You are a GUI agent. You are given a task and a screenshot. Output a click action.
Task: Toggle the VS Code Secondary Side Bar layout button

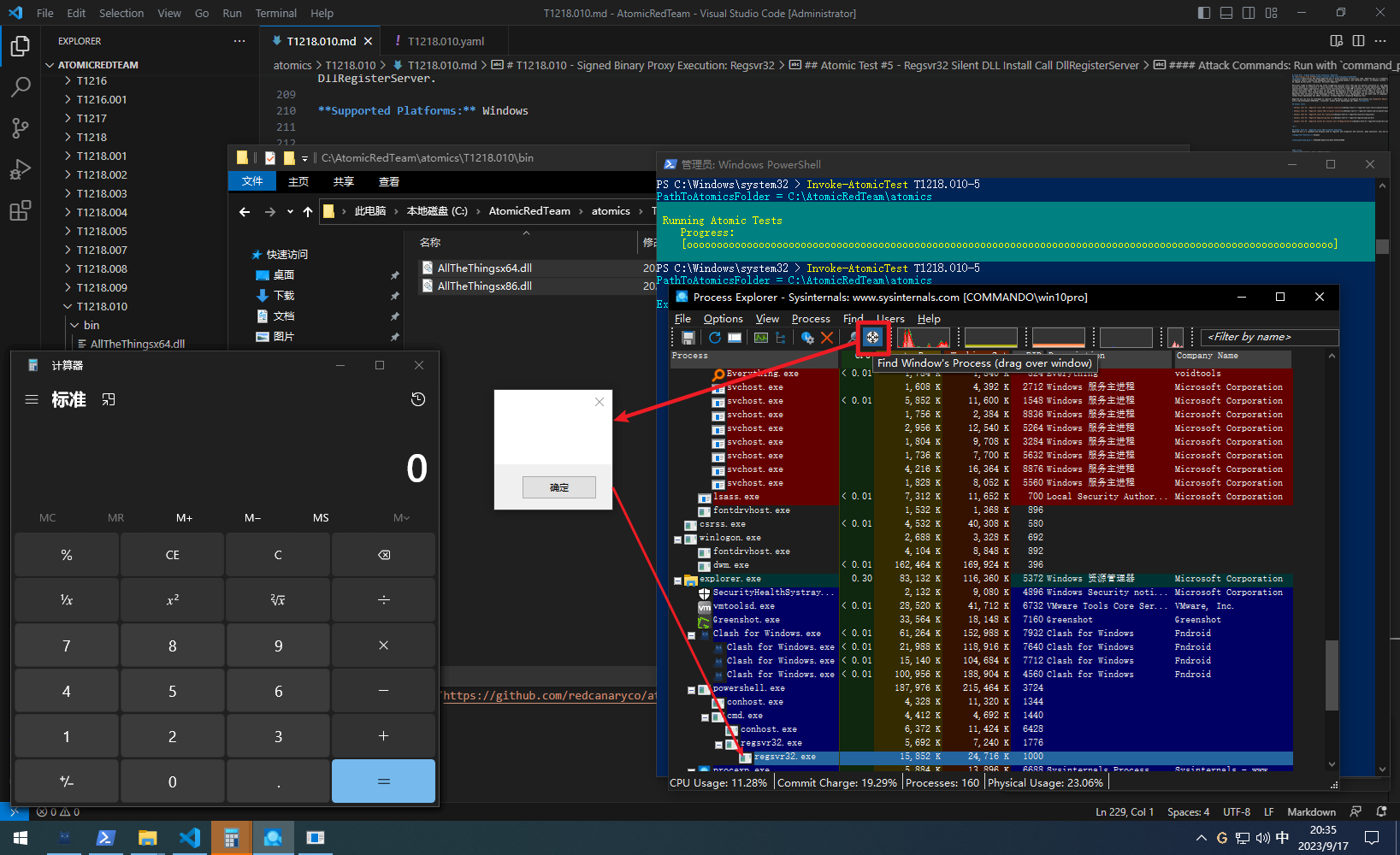click(x=1249, y=13)
